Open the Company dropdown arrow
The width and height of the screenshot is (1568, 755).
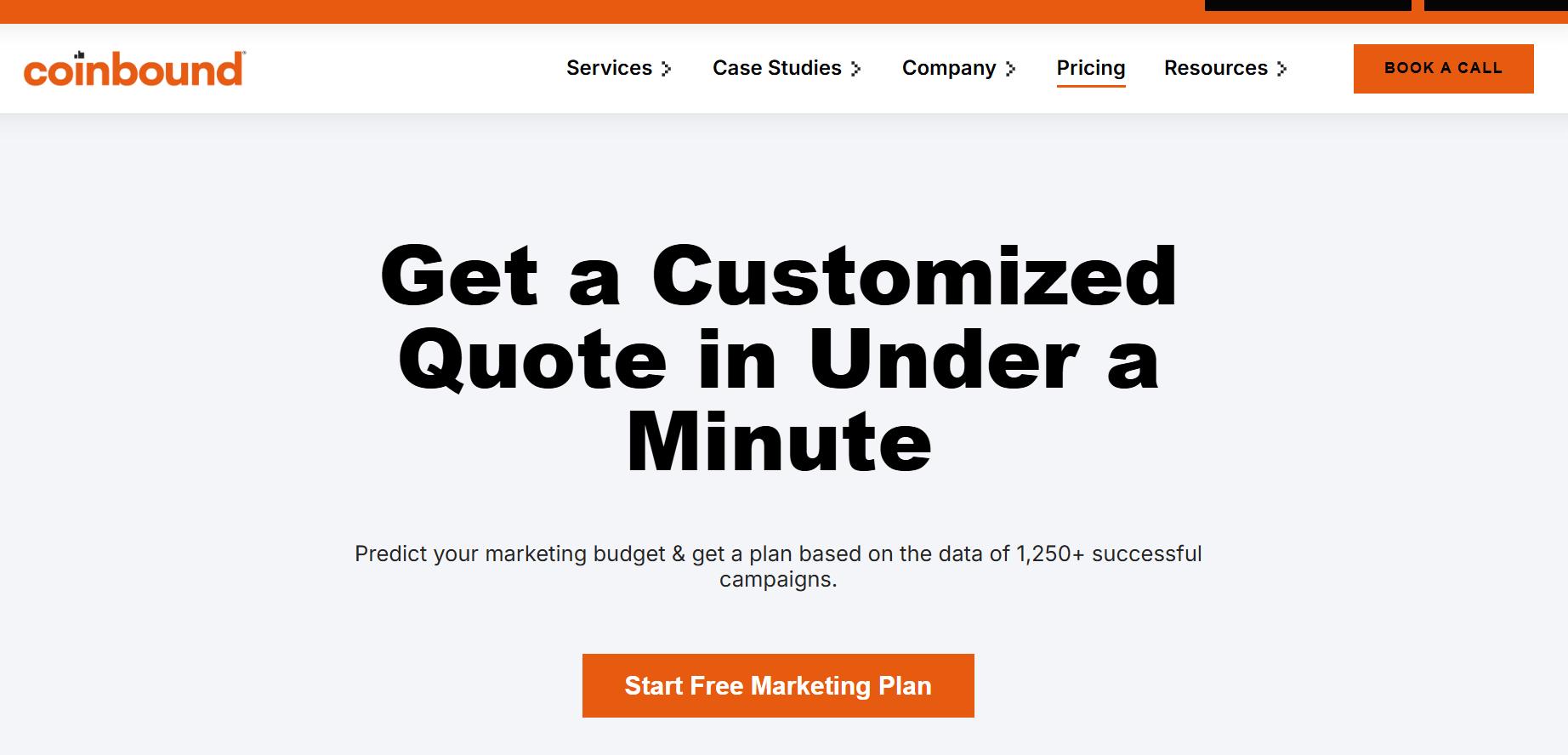[1010, 69]
